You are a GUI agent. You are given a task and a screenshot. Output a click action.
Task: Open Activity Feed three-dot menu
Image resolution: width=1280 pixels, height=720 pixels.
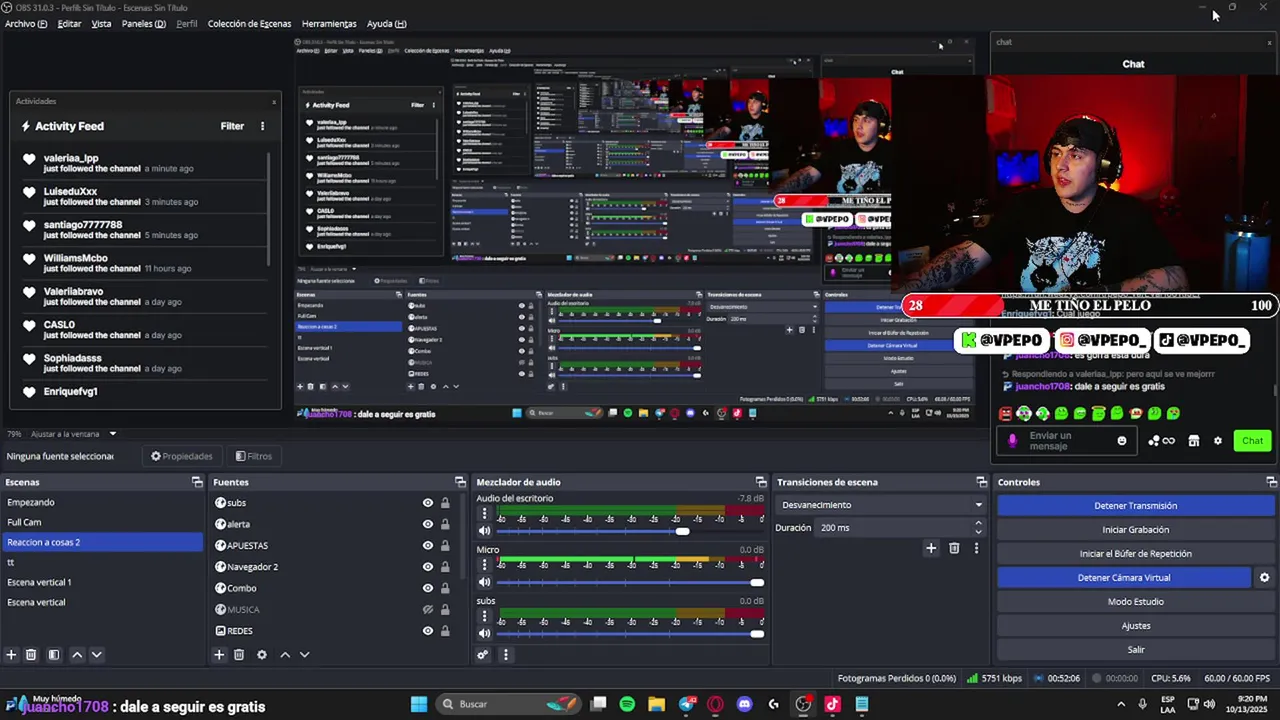(263, 126)
